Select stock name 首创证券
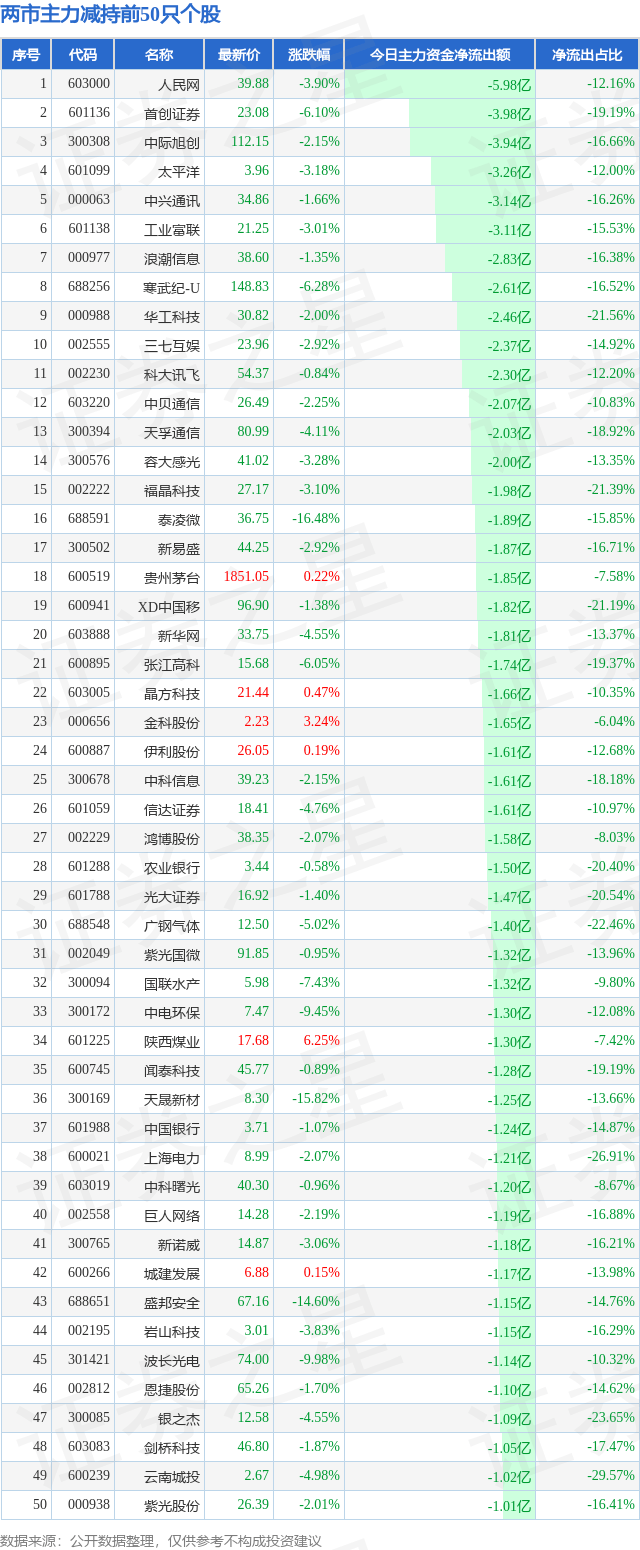The width and height of the screenshot is (640, 1550). coord(172,114)
